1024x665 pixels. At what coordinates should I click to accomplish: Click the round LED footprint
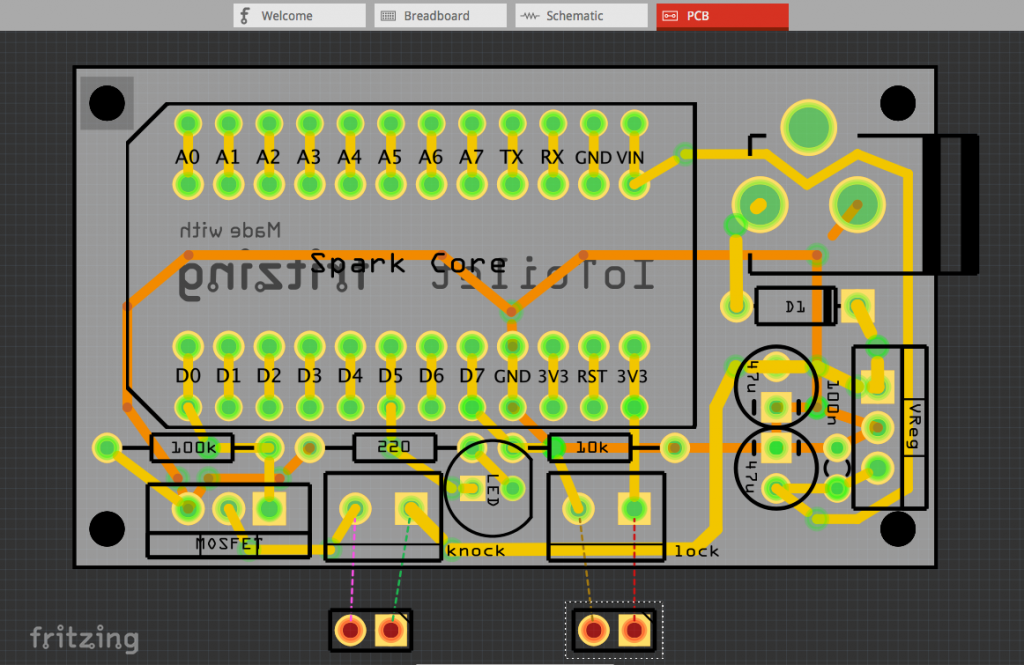[x=488, y=484]
